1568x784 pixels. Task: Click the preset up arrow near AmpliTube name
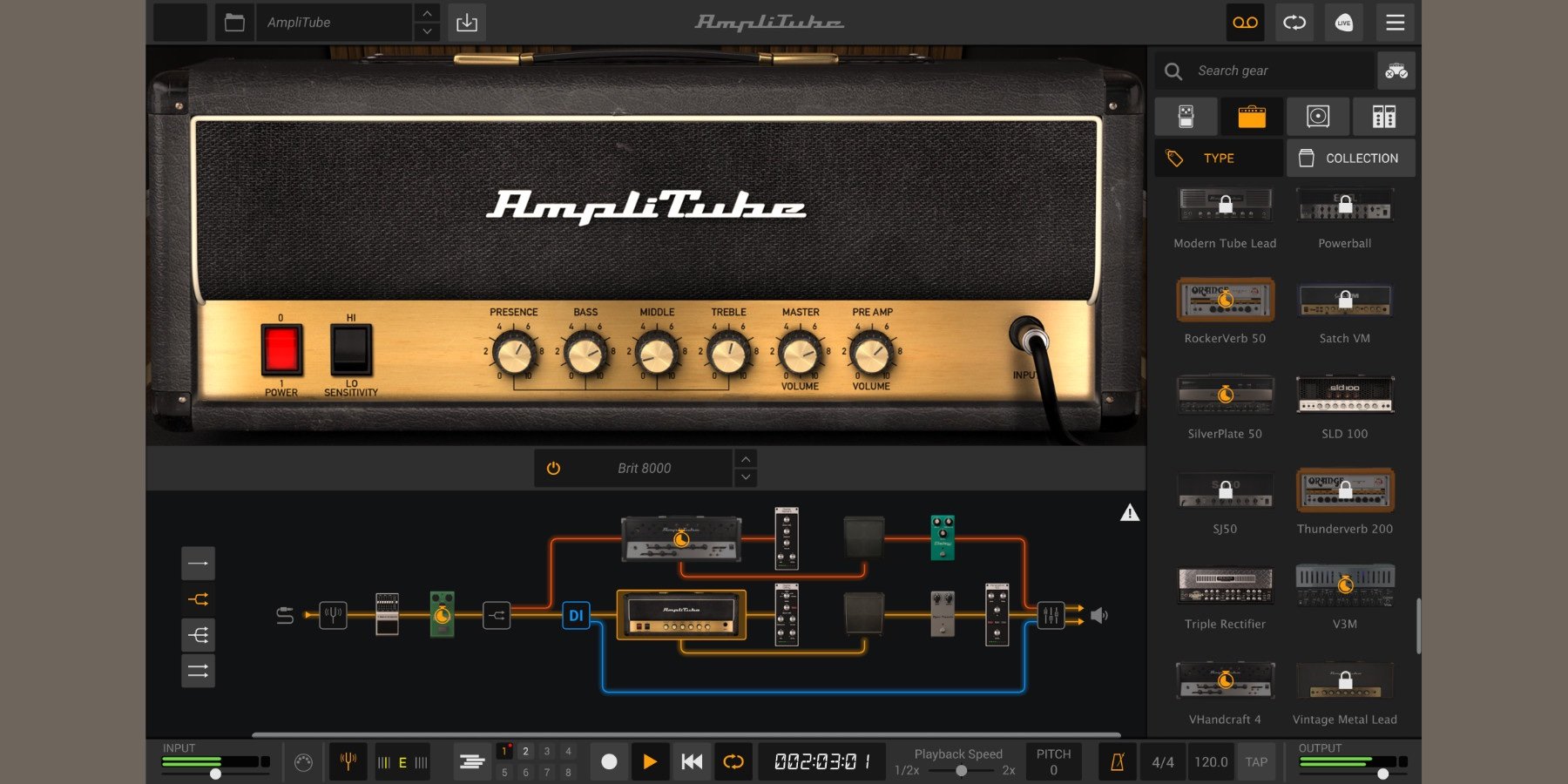pos(426,13)
